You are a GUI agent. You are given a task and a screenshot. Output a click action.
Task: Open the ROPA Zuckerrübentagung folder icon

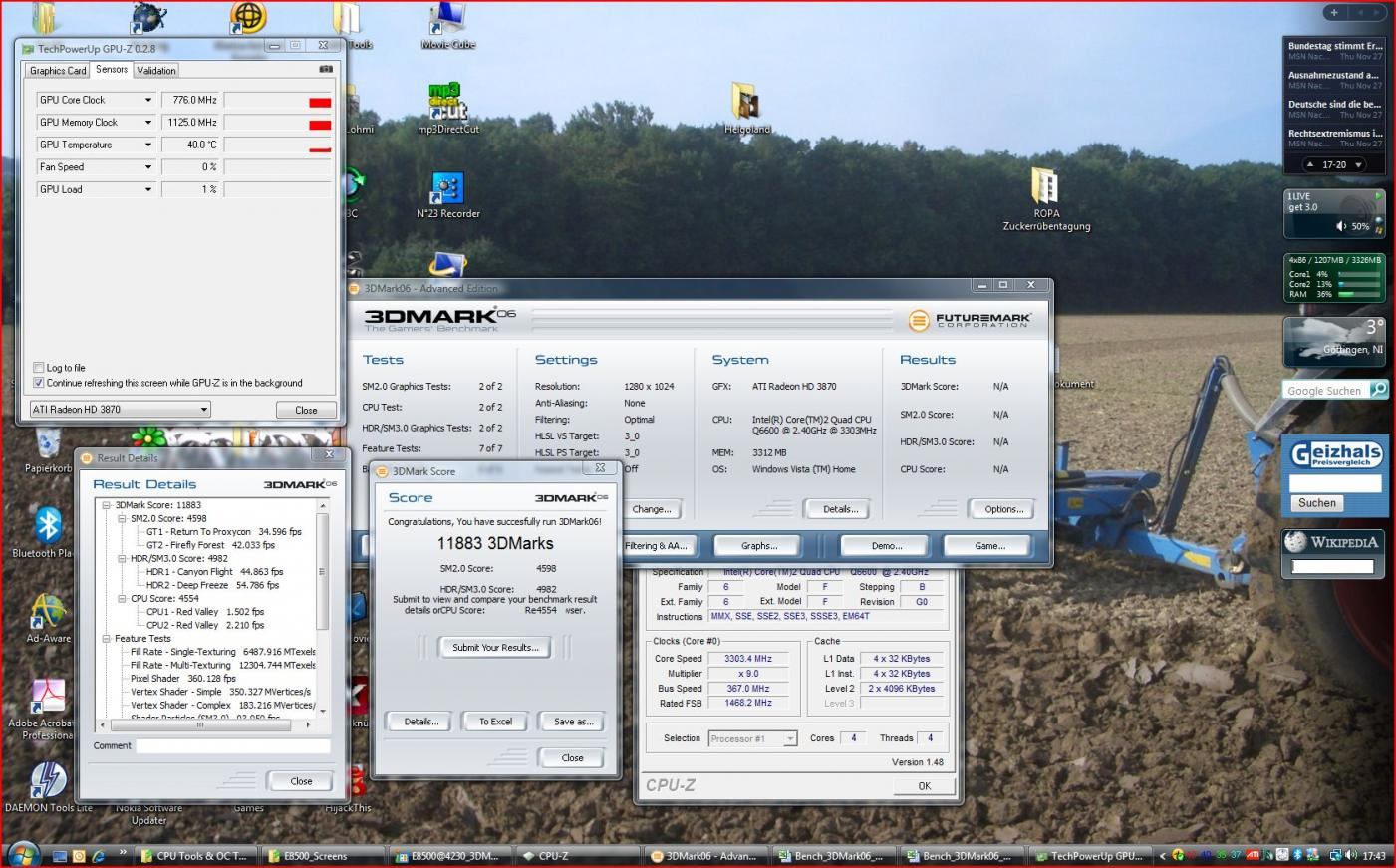coord(1044,186)
